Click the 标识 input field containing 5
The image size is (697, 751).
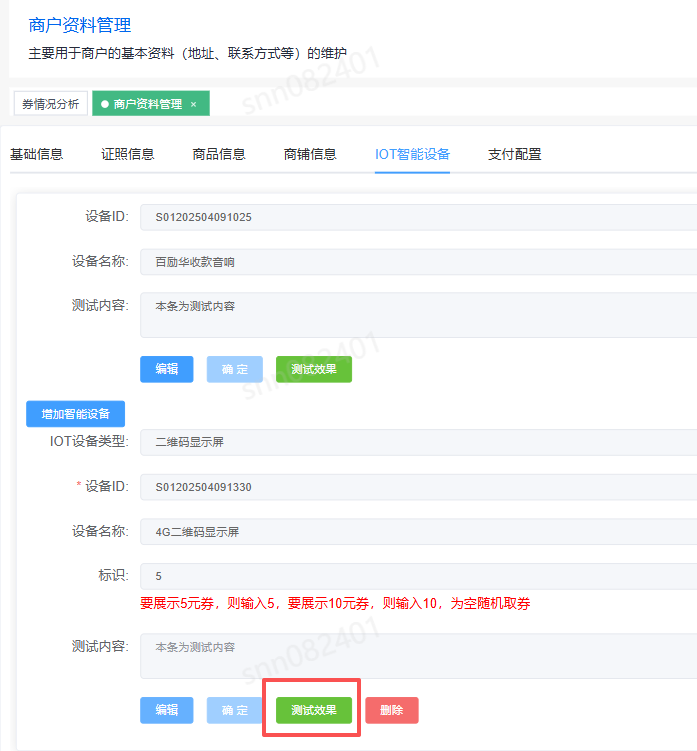(418, 576)
